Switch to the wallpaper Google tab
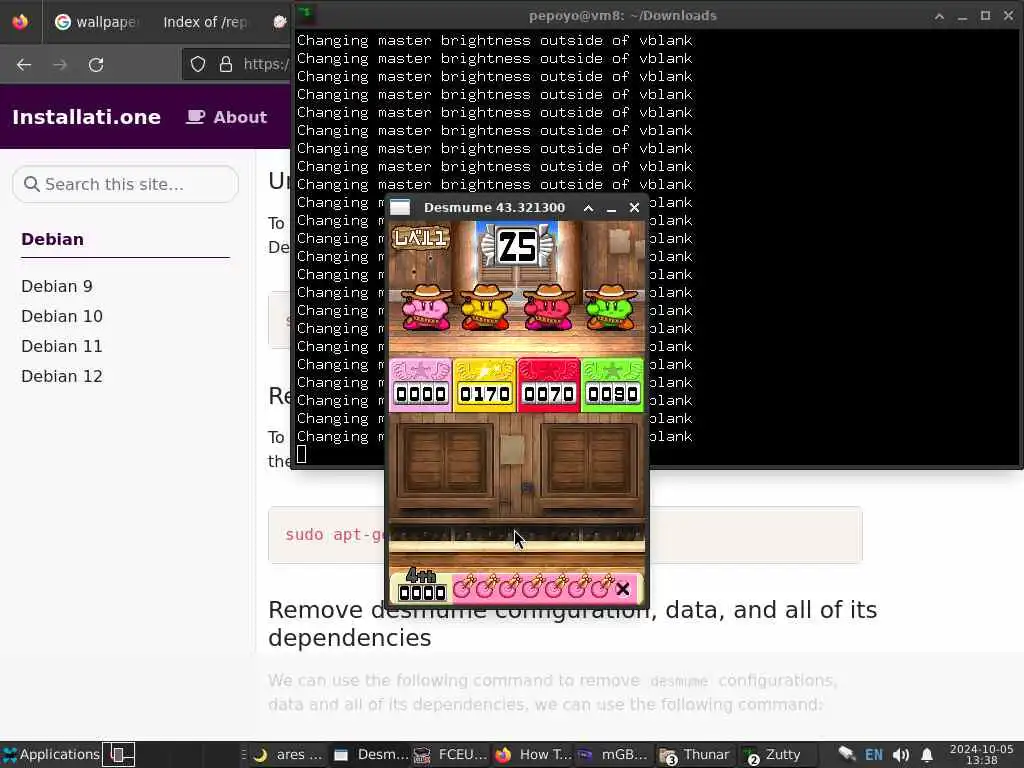Image resolution: width=1024 pixels, height=768 pixels. (96, 22)
